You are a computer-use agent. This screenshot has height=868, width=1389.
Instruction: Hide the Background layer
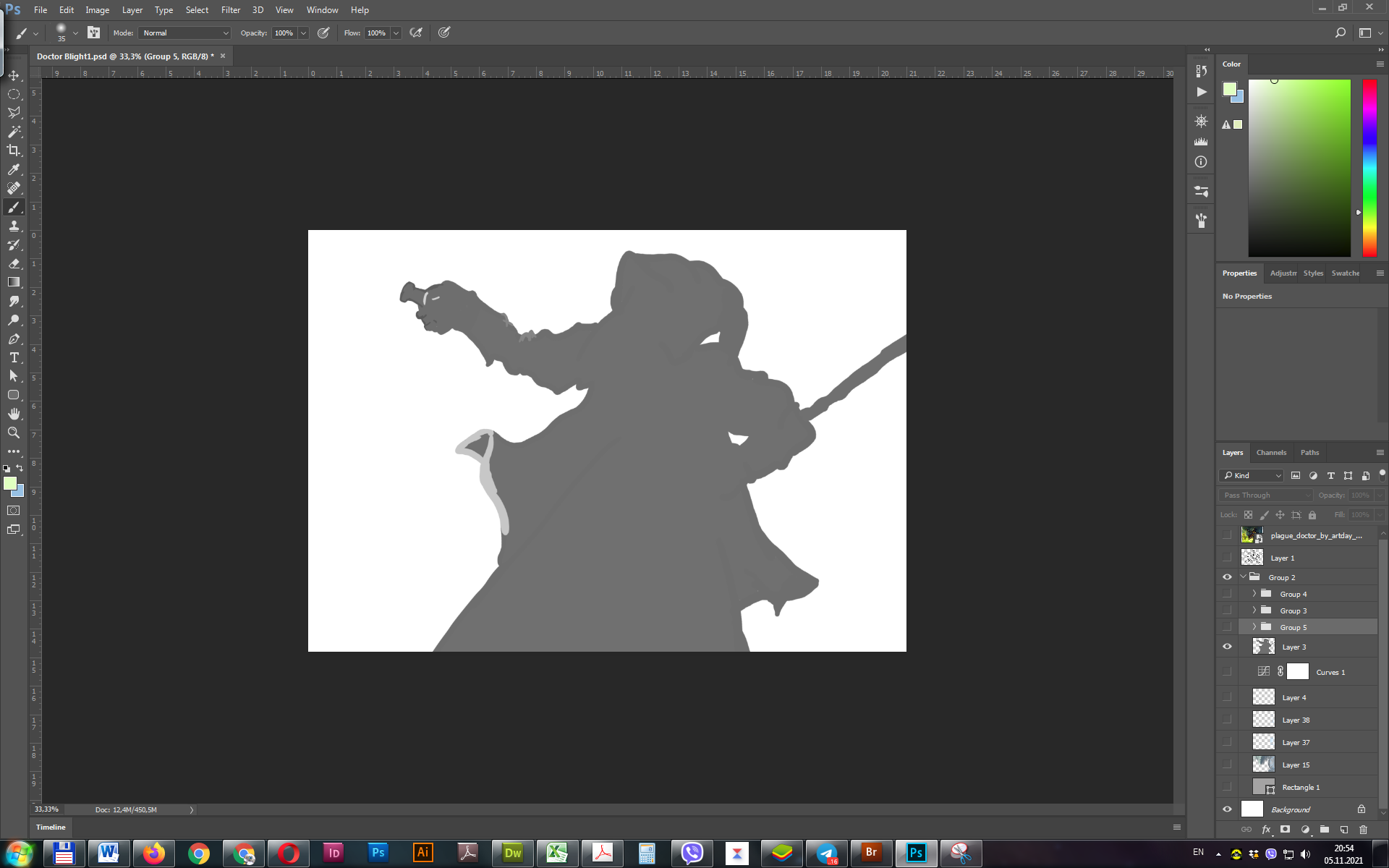tap(1227, 809)
